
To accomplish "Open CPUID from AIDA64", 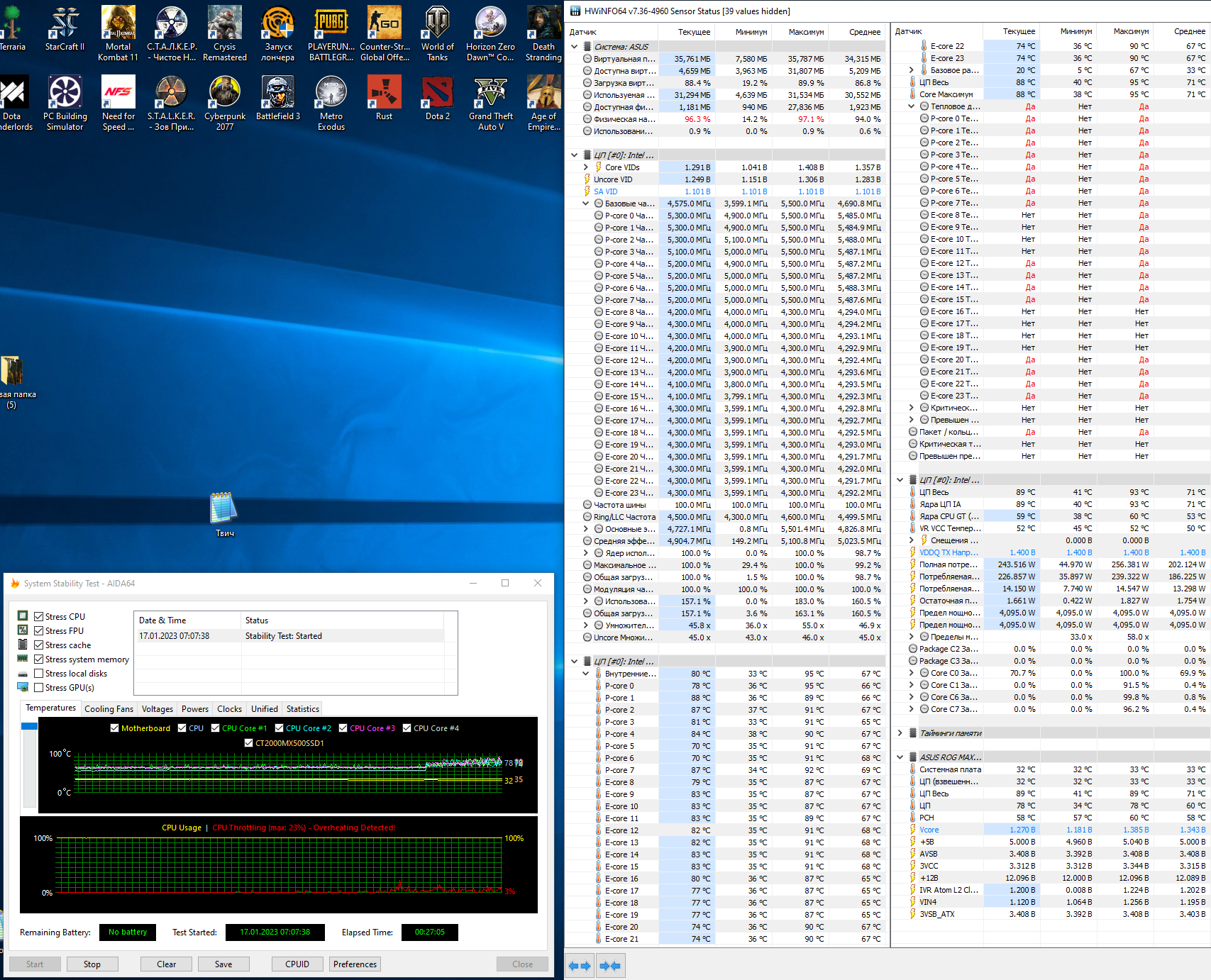I will 297,964.
